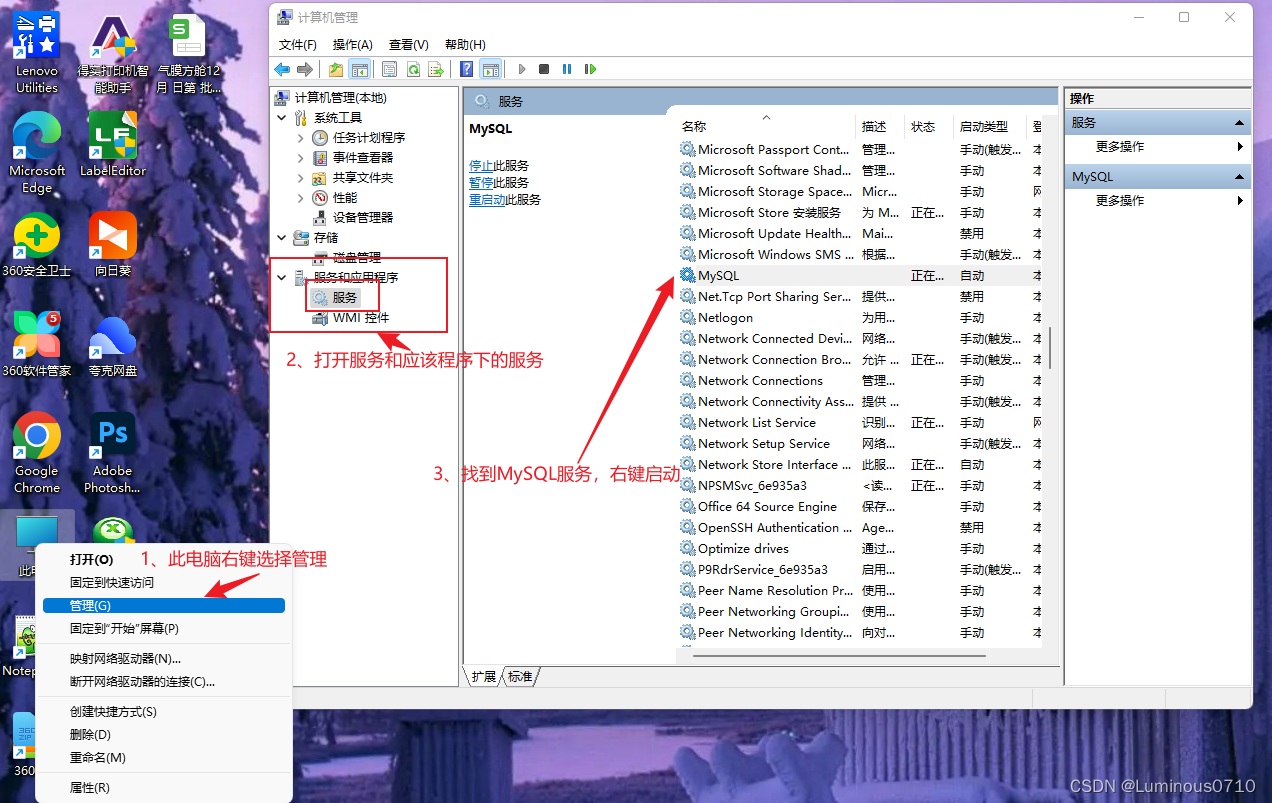Screen dimensions: 1272x803
Task: Open the 得实打印机智能助手 desktop icon
Action: 113,54
